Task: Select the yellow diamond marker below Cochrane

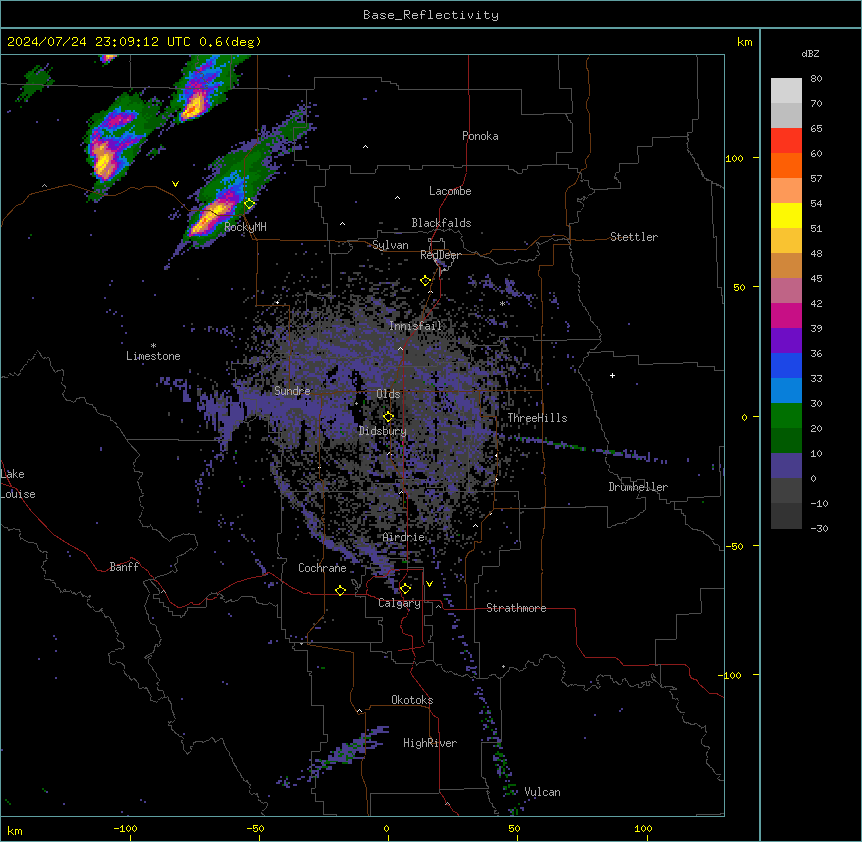Action: (340, 590)
